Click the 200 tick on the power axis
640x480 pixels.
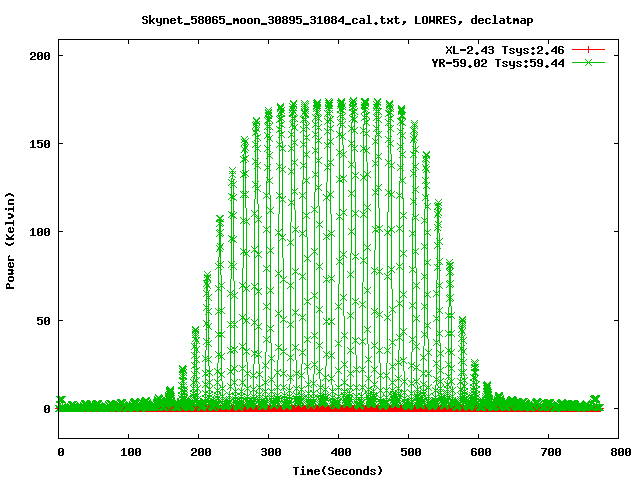coord(40,56)
